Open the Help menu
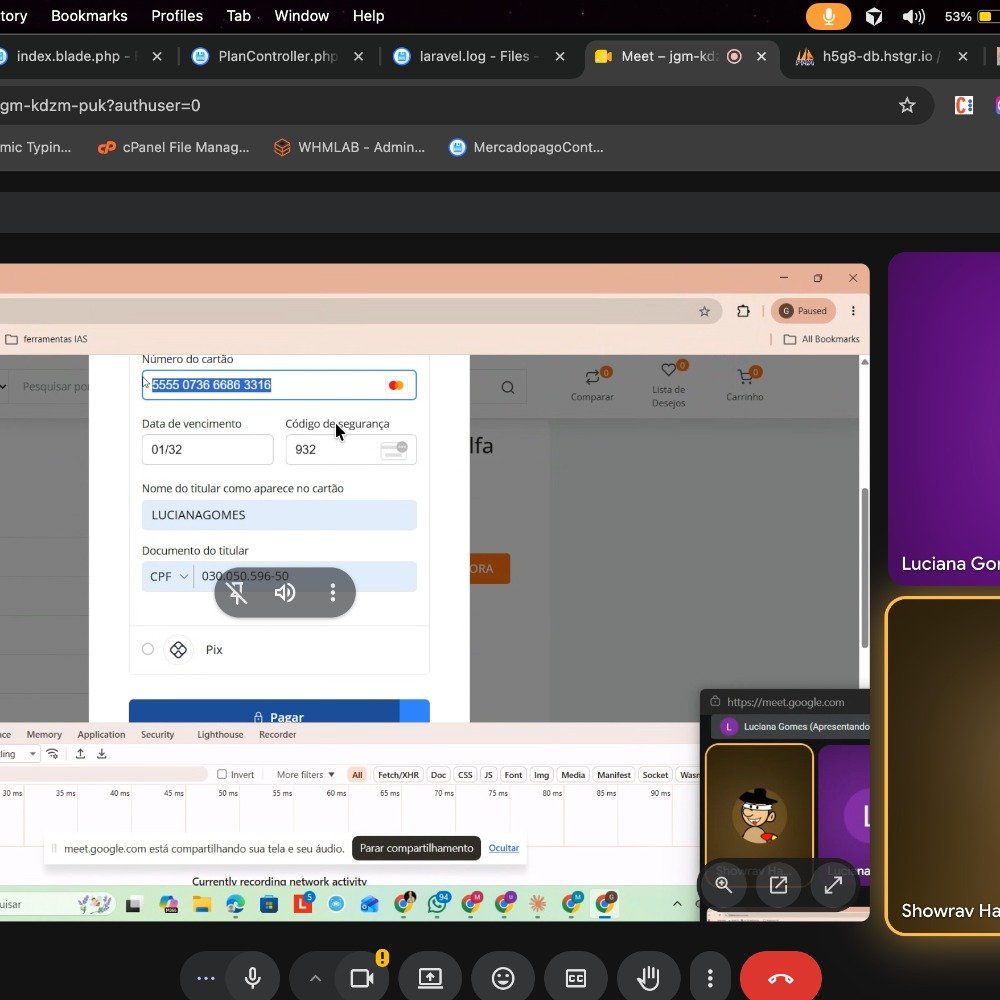 (369, 16)
